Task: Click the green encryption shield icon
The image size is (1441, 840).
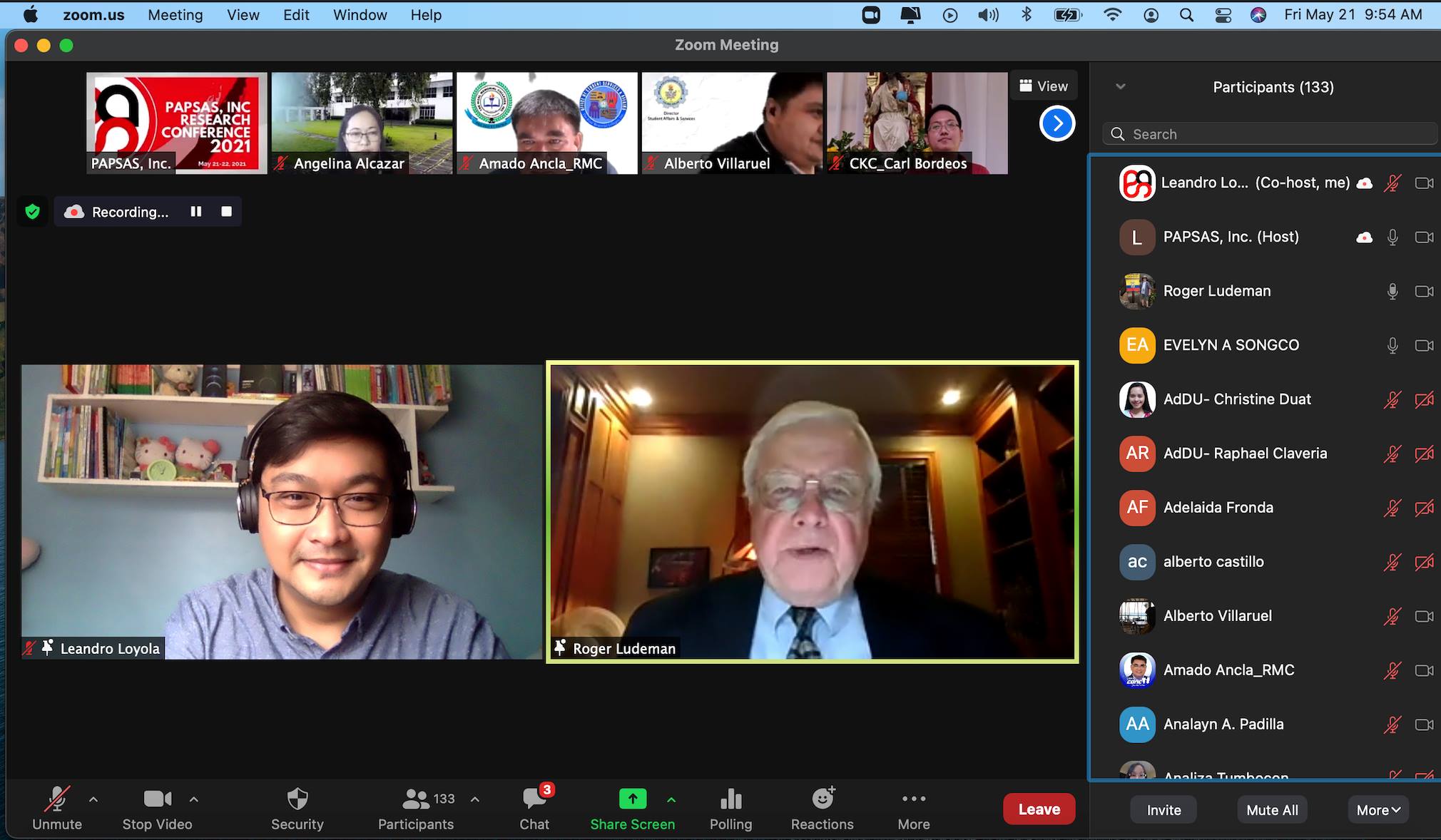Action: 32,212
